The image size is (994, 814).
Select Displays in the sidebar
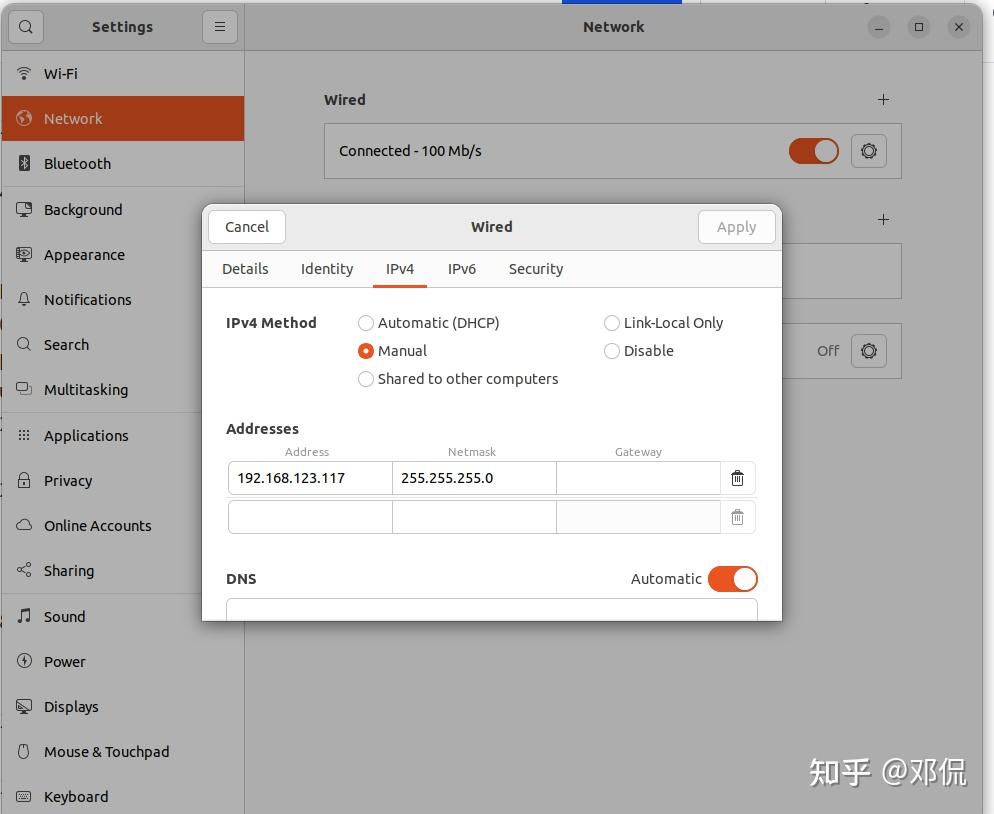pyautogui.click(x=71, y=706)
